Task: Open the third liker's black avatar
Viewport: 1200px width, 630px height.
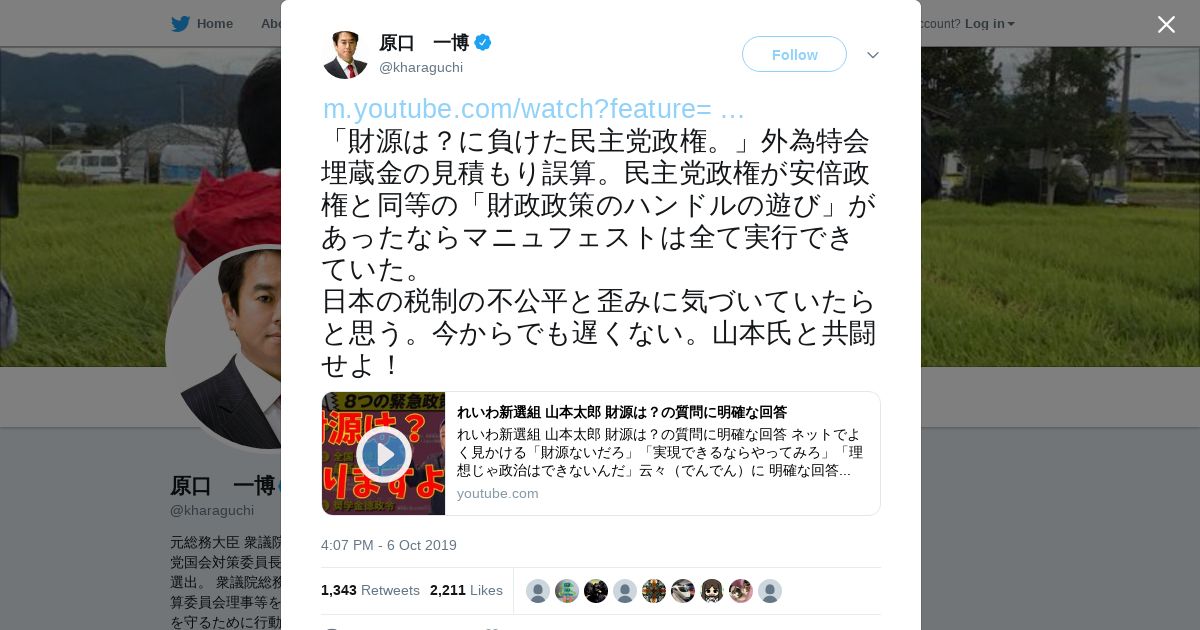Action: (596, 591)
